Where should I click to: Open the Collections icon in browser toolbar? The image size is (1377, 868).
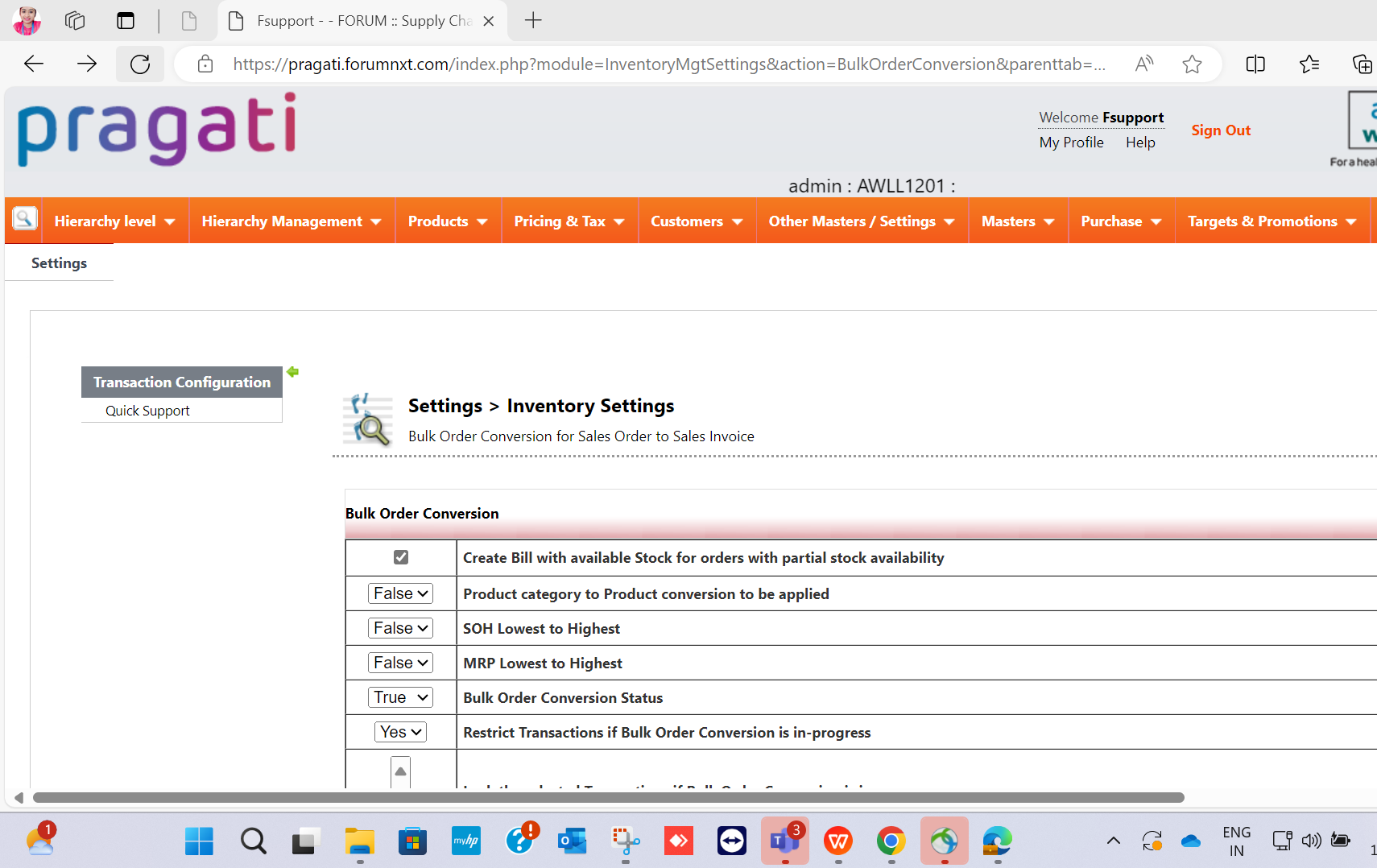[1362, 64]
